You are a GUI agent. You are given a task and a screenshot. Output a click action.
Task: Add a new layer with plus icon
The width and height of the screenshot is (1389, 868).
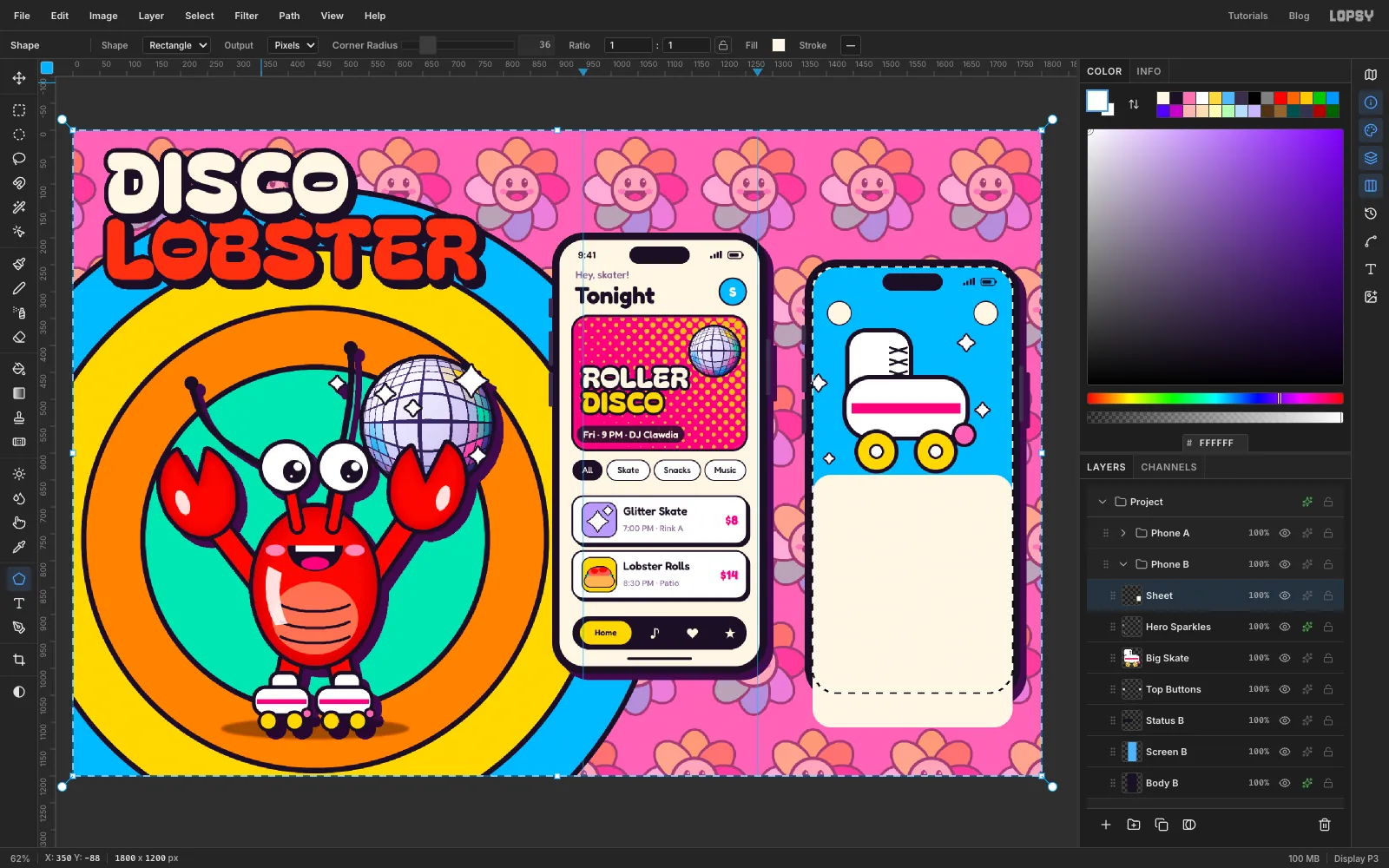[x=1106, y=825]
